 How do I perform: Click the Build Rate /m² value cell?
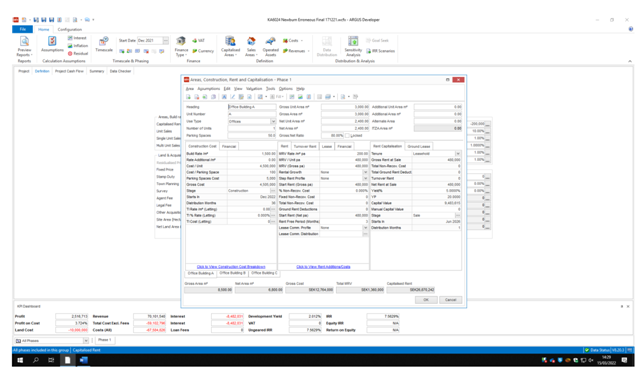click(x=252, y=154)
